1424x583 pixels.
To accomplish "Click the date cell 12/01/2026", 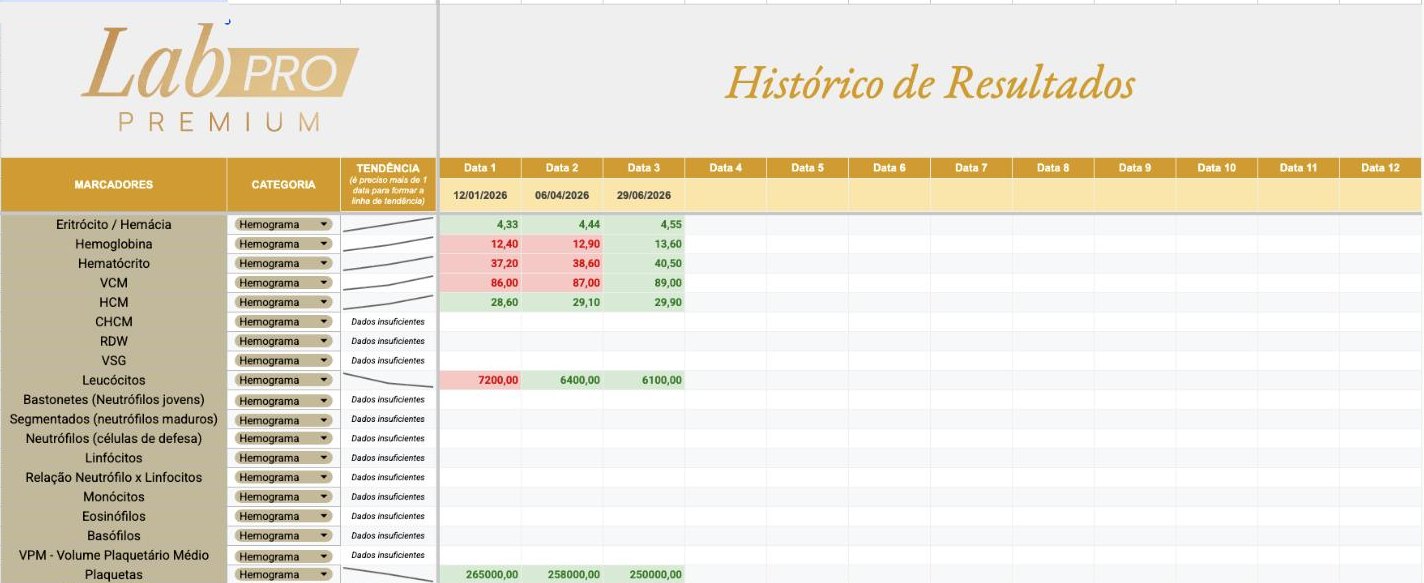I will (480, 195).
